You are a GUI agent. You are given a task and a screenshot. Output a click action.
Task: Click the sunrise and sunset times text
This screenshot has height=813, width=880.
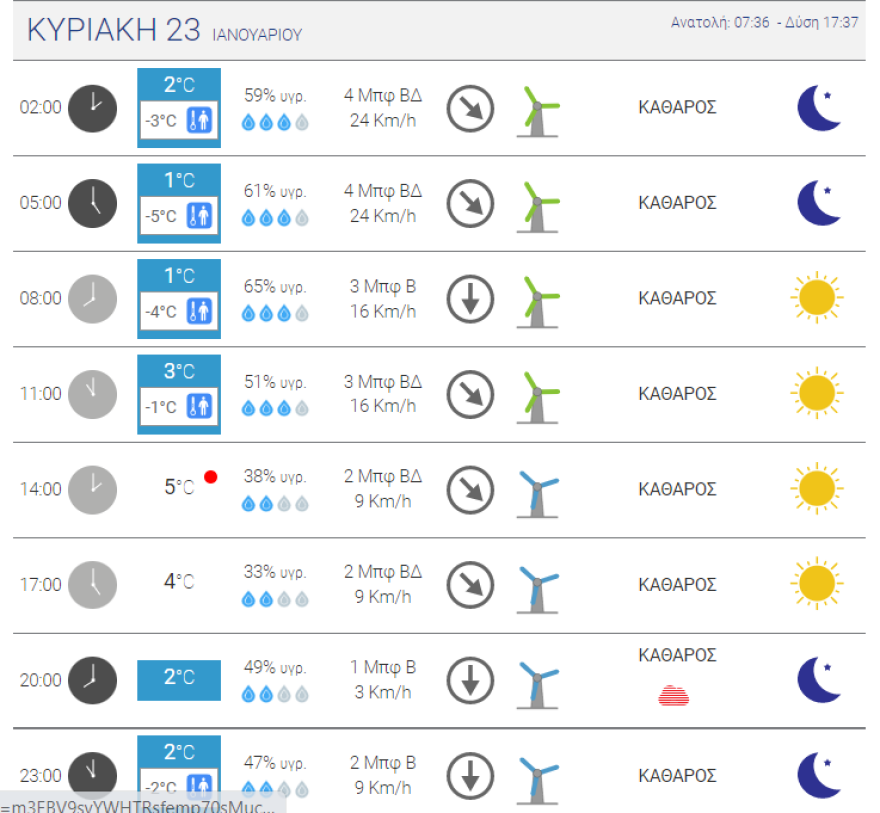pyautogui.click(x=764, y=22)
